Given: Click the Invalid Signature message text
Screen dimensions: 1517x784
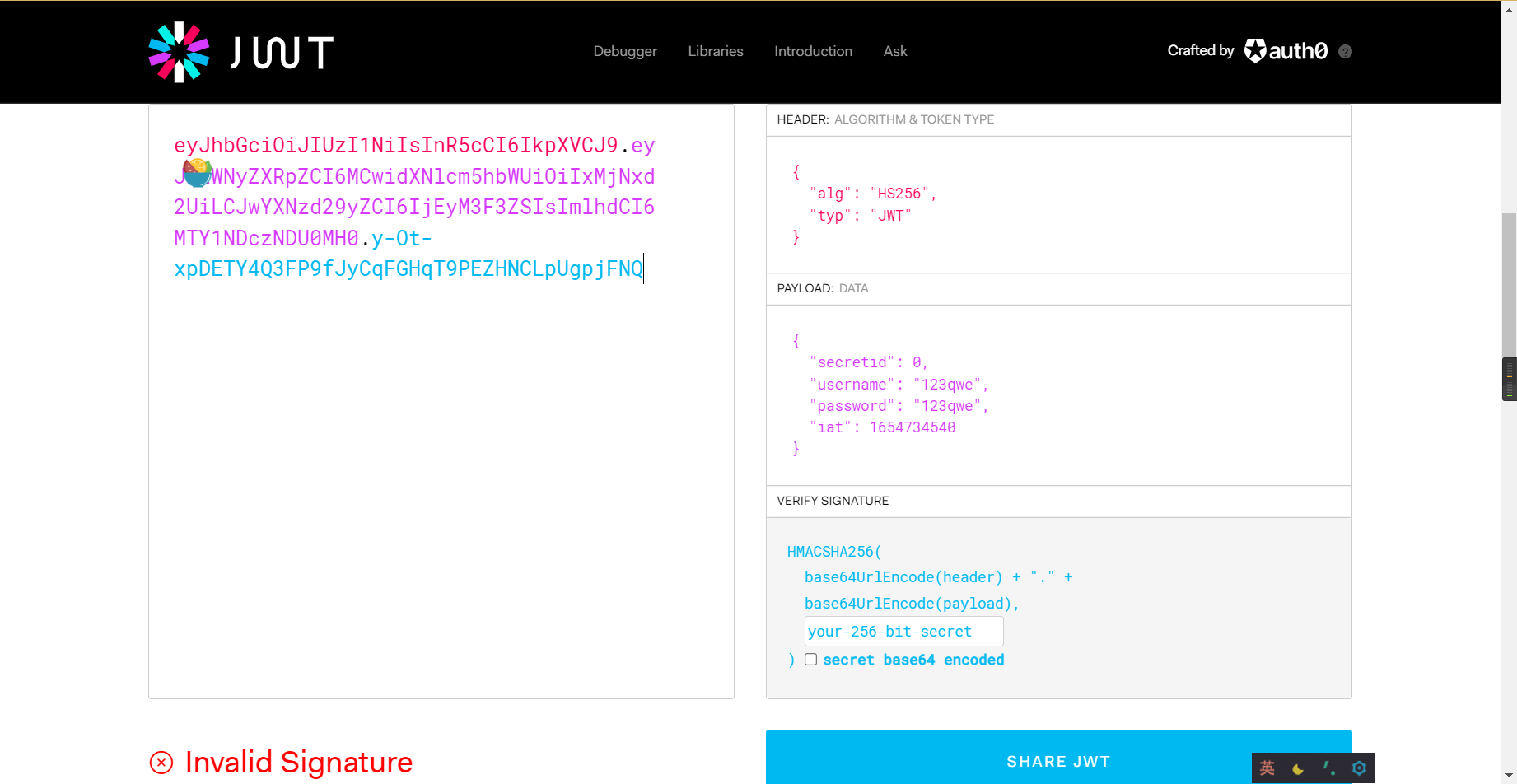Looking at the screenshot, I should (x=299, y=763).
